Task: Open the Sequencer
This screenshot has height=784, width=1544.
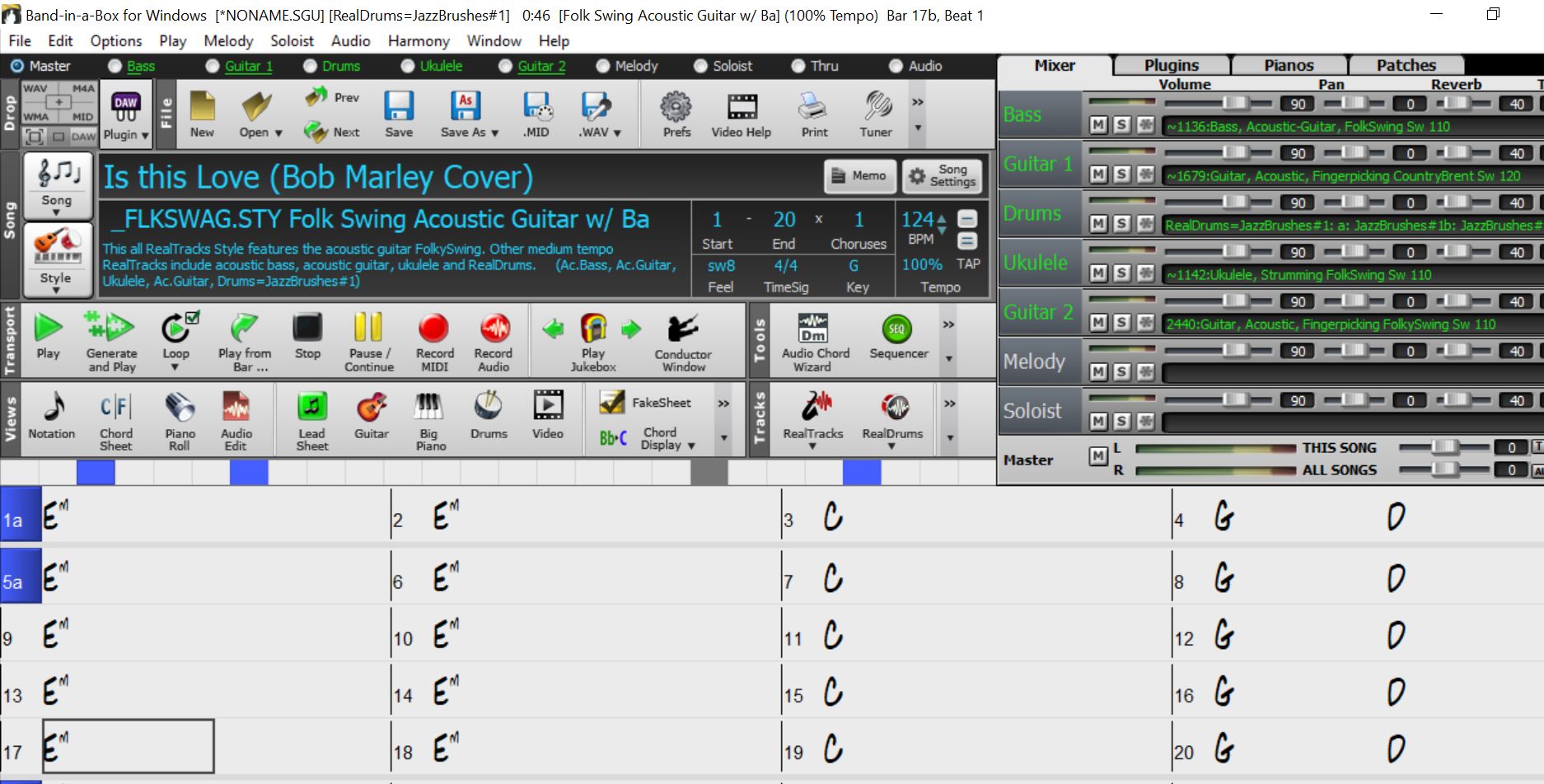Action: (x=898, y=336)
